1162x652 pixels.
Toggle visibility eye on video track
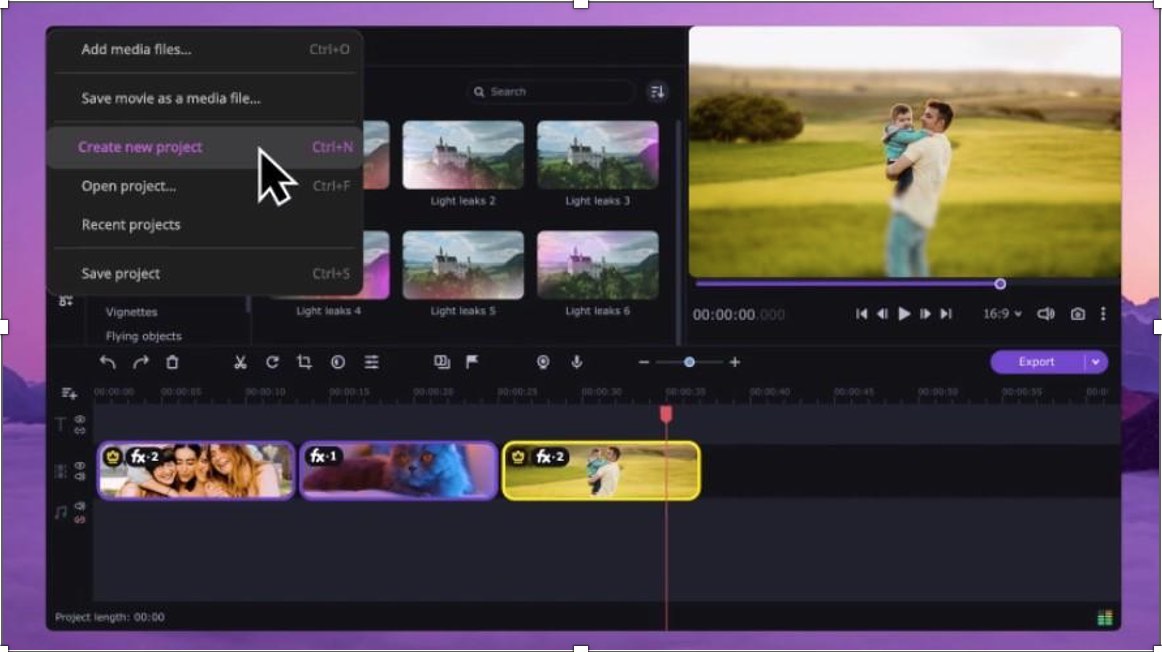pos(80,465)
